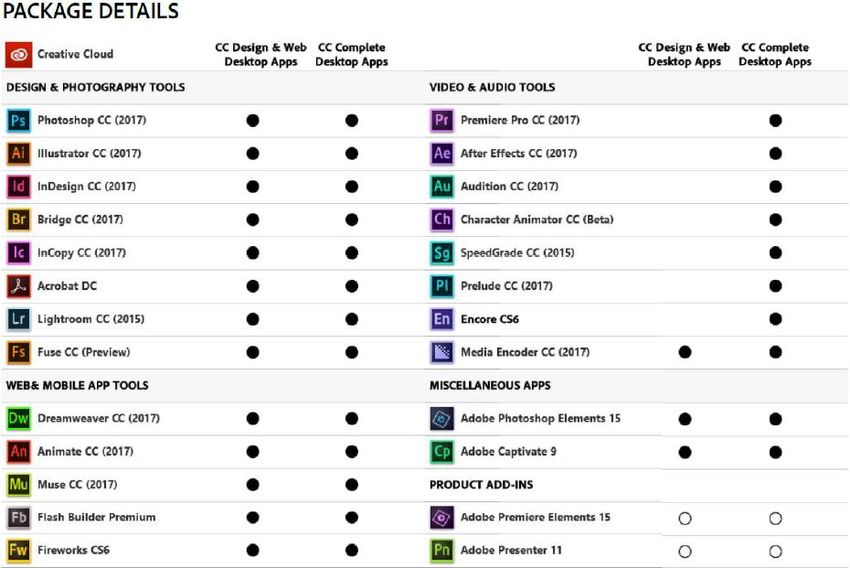Select Premiere Elements 15 Design & Web circle
The image size is (850, 568).
point(685,518)
